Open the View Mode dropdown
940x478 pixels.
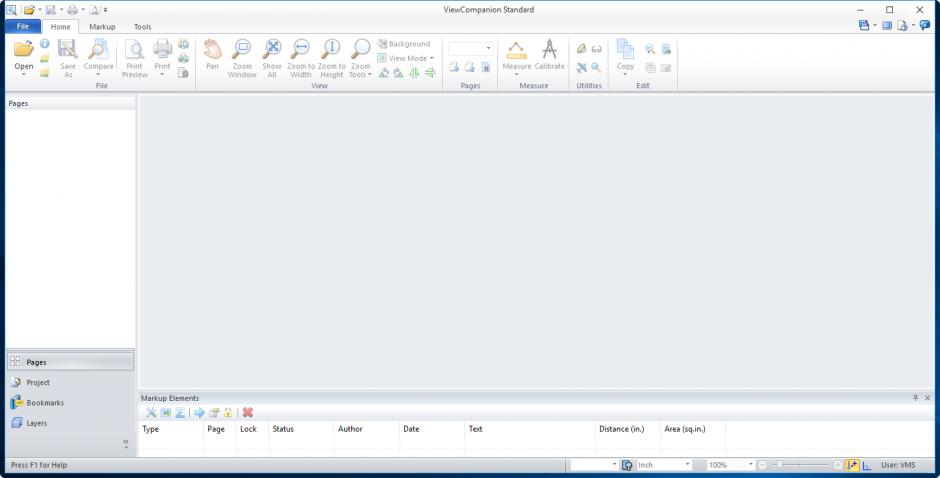point(405,58)
